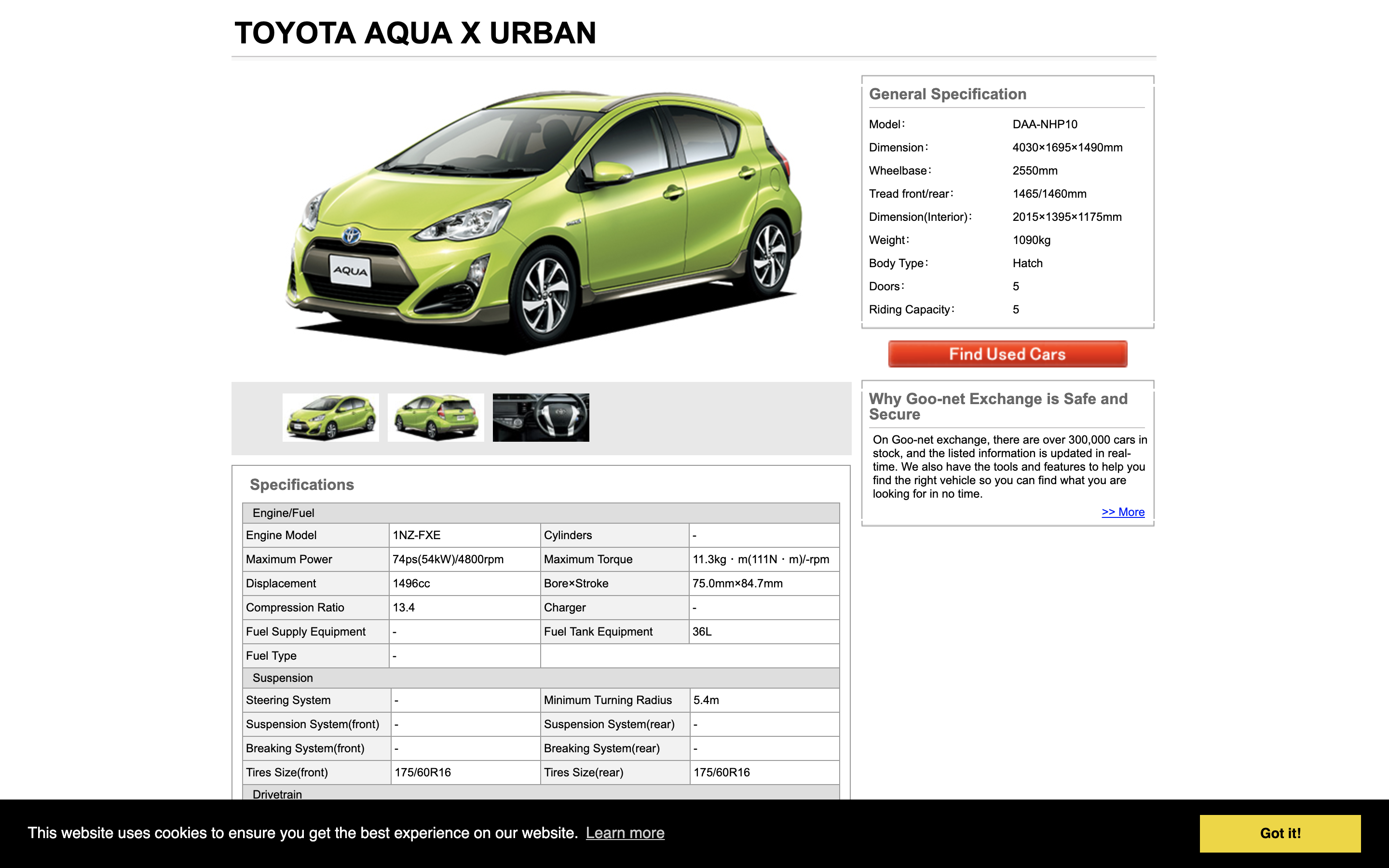Click the weight value 1090kg
Image resolution: width=1389 pixels, height=868 pixels.
click(1032, 240)
